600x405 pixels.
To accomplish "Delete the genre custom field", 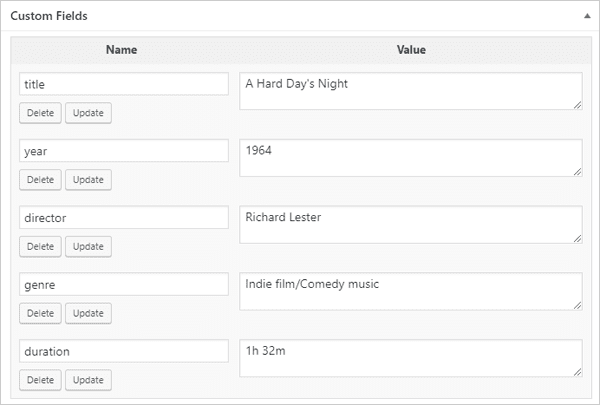I will click(40, 313).
